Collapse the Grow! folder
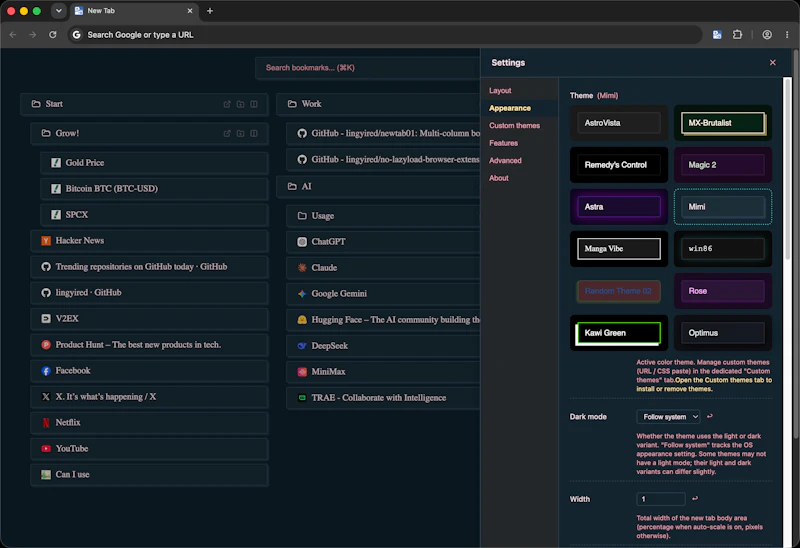The image size is (800, 548). (x=46, y=134)
